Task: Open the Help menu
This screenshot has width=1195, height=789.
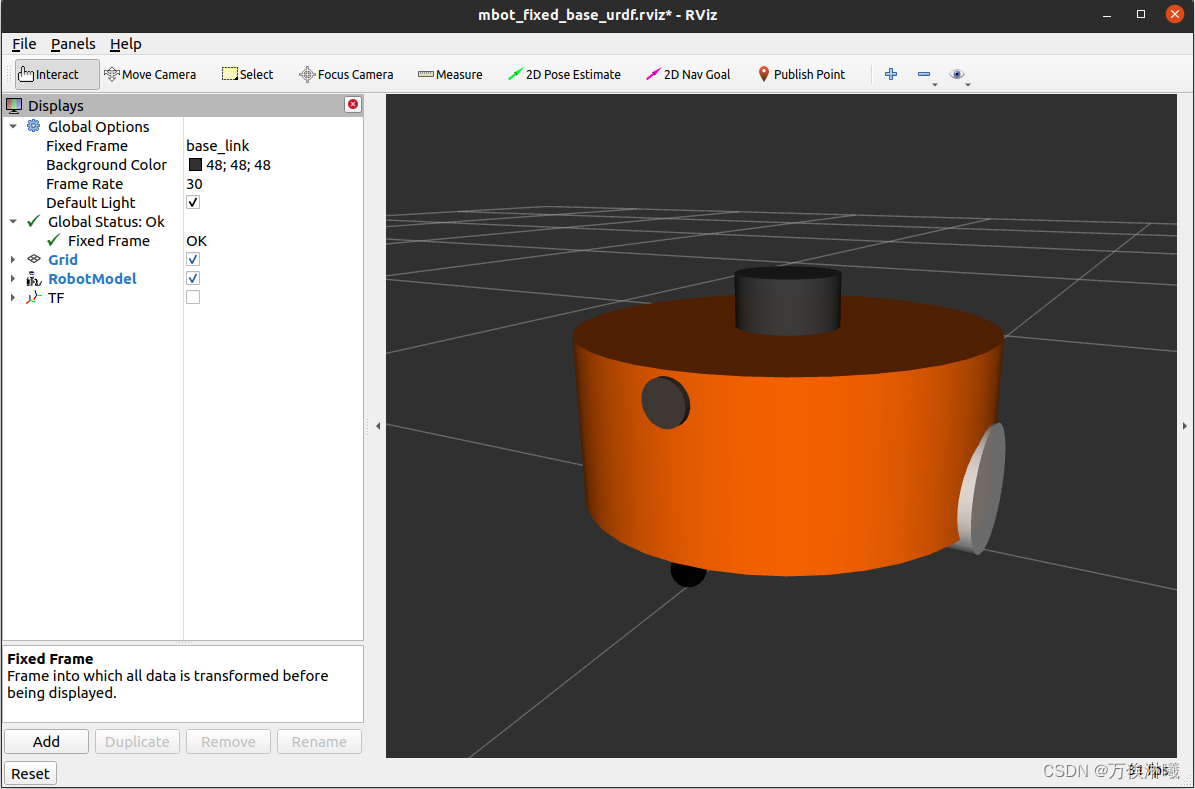Action: [x=126, y=43]
